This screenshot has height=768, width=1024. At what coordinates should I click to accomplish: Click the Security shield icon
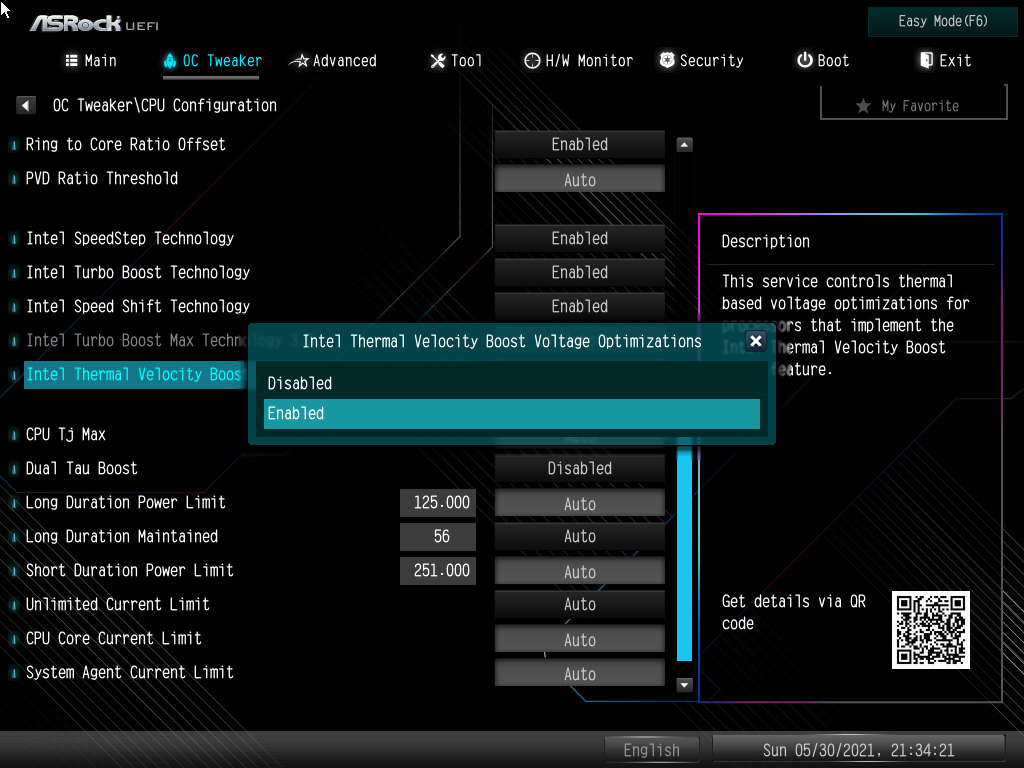click(667, 61)
